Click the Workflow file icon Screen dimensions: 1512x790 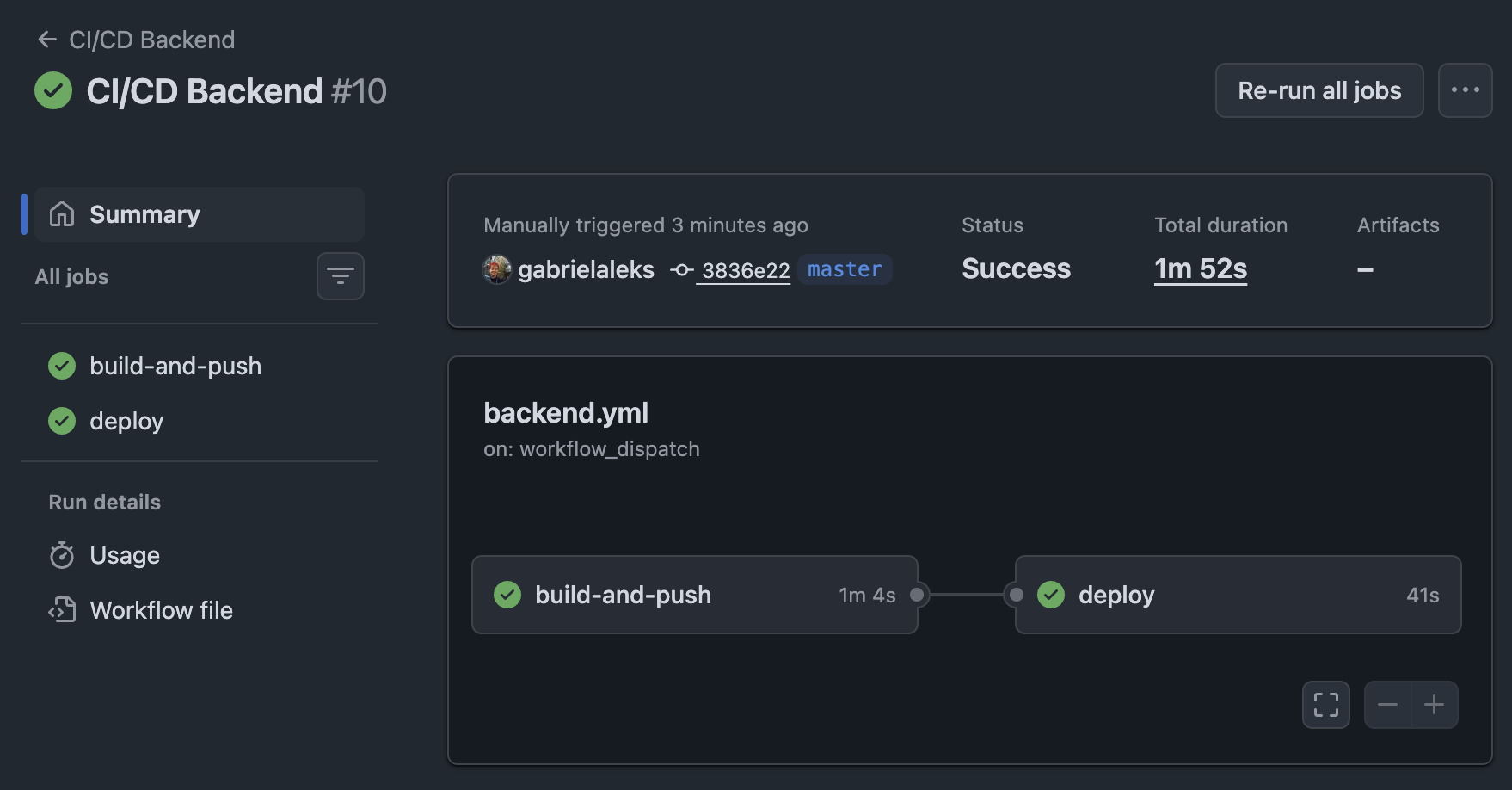click(61, 610)
